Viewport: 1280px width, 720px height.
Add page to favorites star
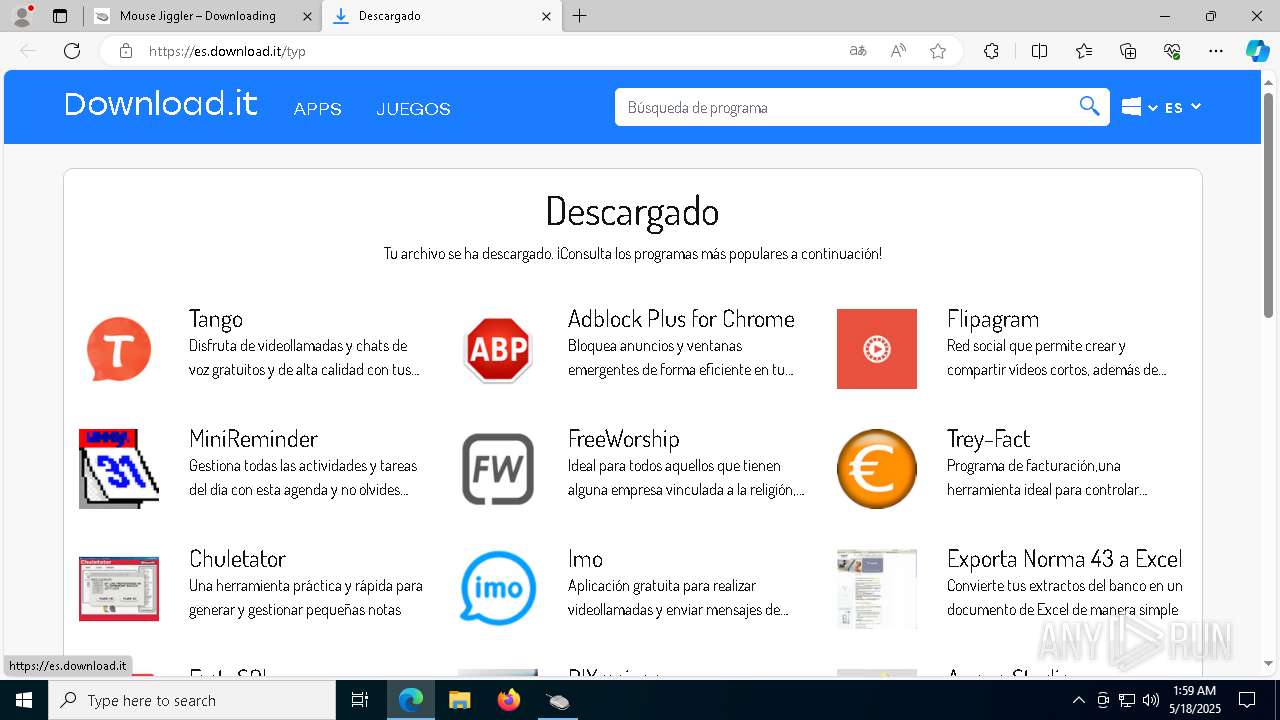point(938,51)
